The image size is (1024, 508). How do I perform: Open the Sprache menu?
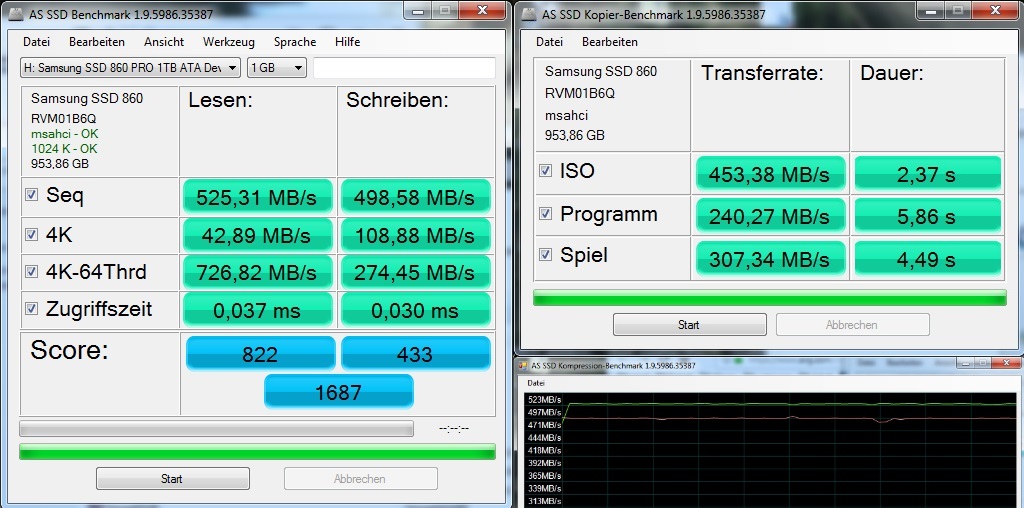pyautogui.click(x=295, y=42)
